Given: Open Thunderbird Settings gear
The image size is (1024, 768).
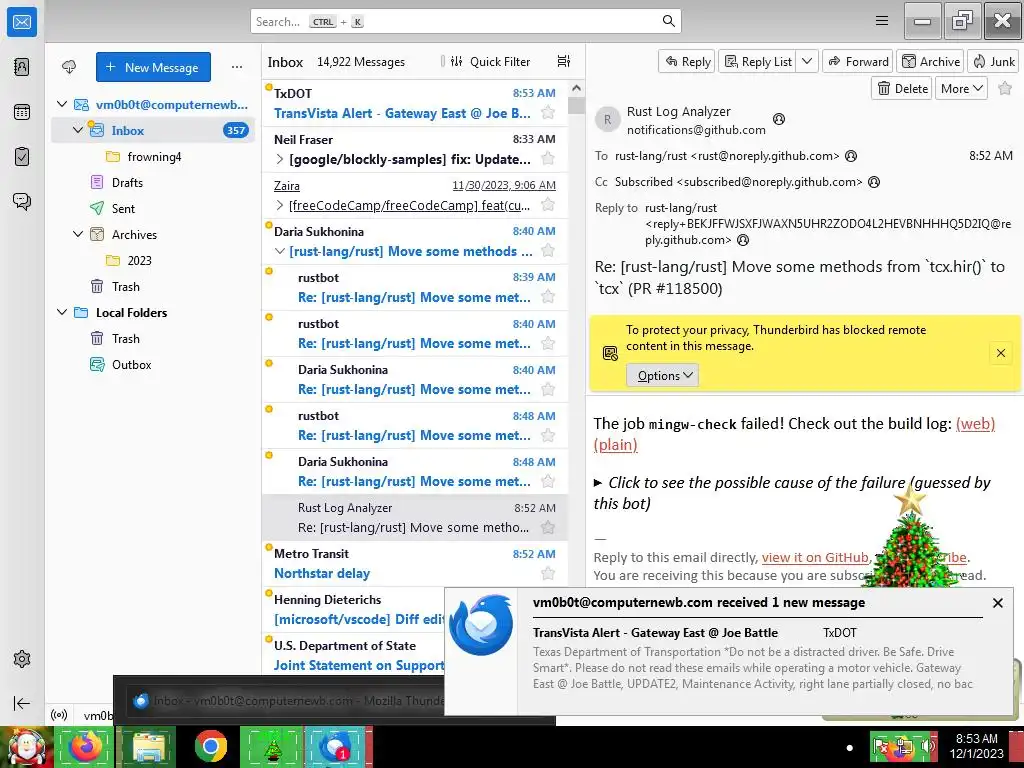Looking at the screenshot, I should coord(22,659).
